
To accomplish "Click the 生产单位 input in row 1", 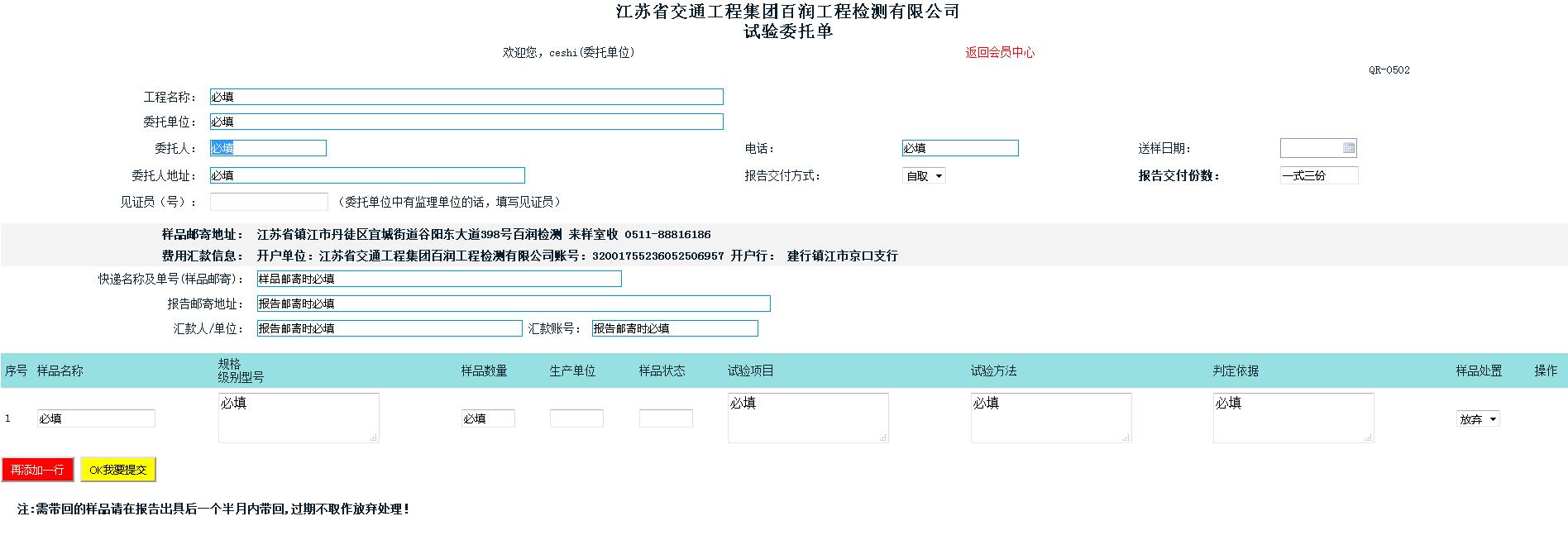I will [576, 418].
